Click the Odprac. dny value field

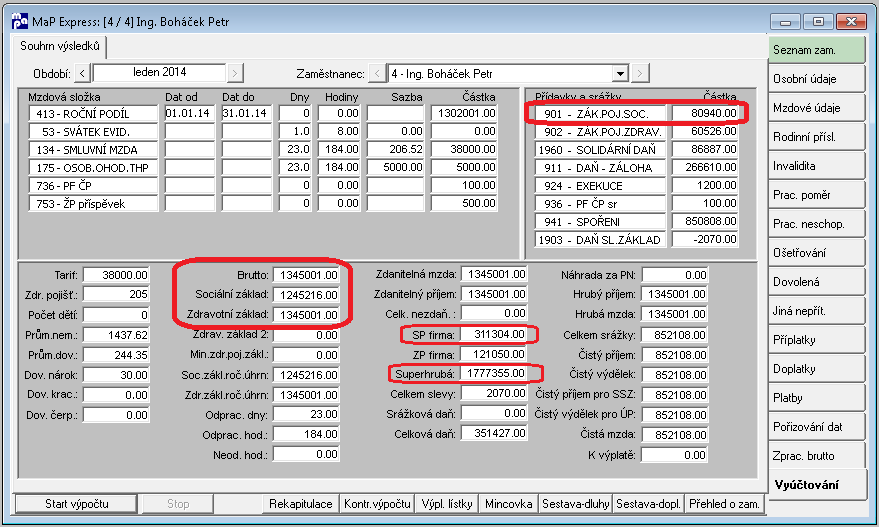307,414
